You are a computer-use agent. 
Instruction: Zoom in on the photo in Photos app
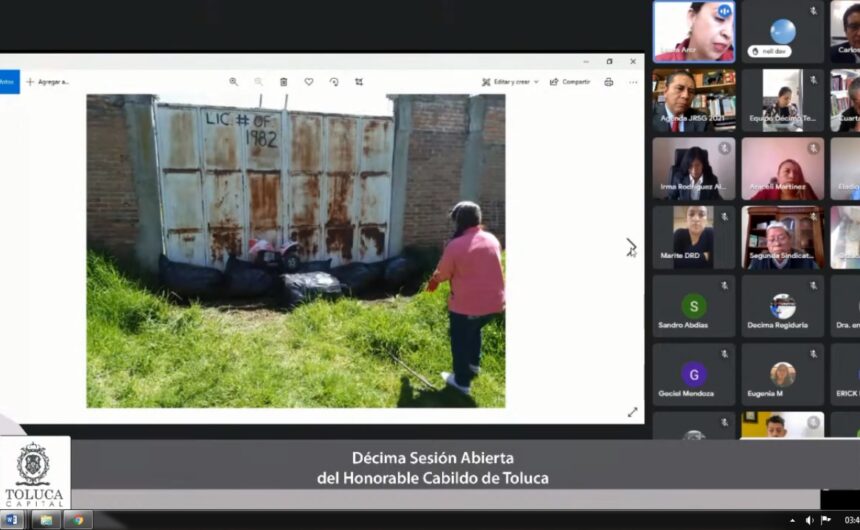pos(234,82)
